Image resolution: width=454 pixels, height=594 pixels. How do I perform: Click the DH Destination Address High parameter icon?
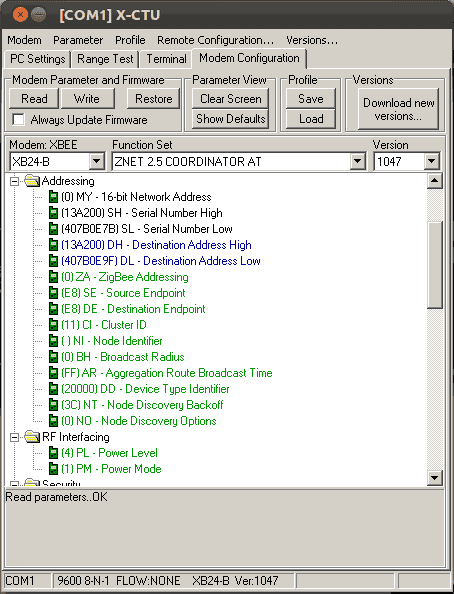pyautogui.click(x=53, y=245)
